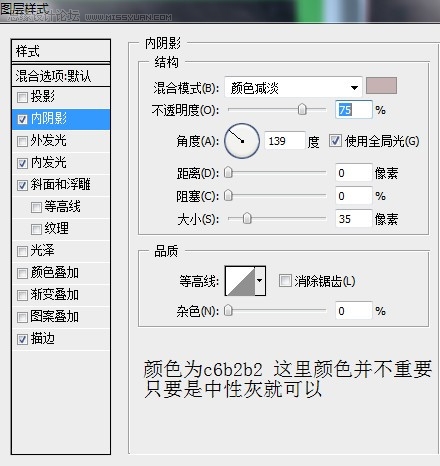This screenshot has width=440, height=466.
Task: Select the 渐变叠加 list row
Action: 61,295
